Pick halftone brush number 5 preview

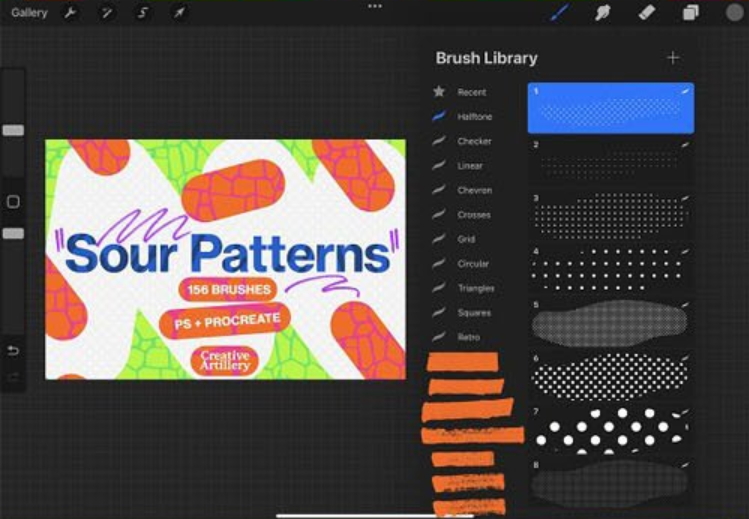coord(610,322)
